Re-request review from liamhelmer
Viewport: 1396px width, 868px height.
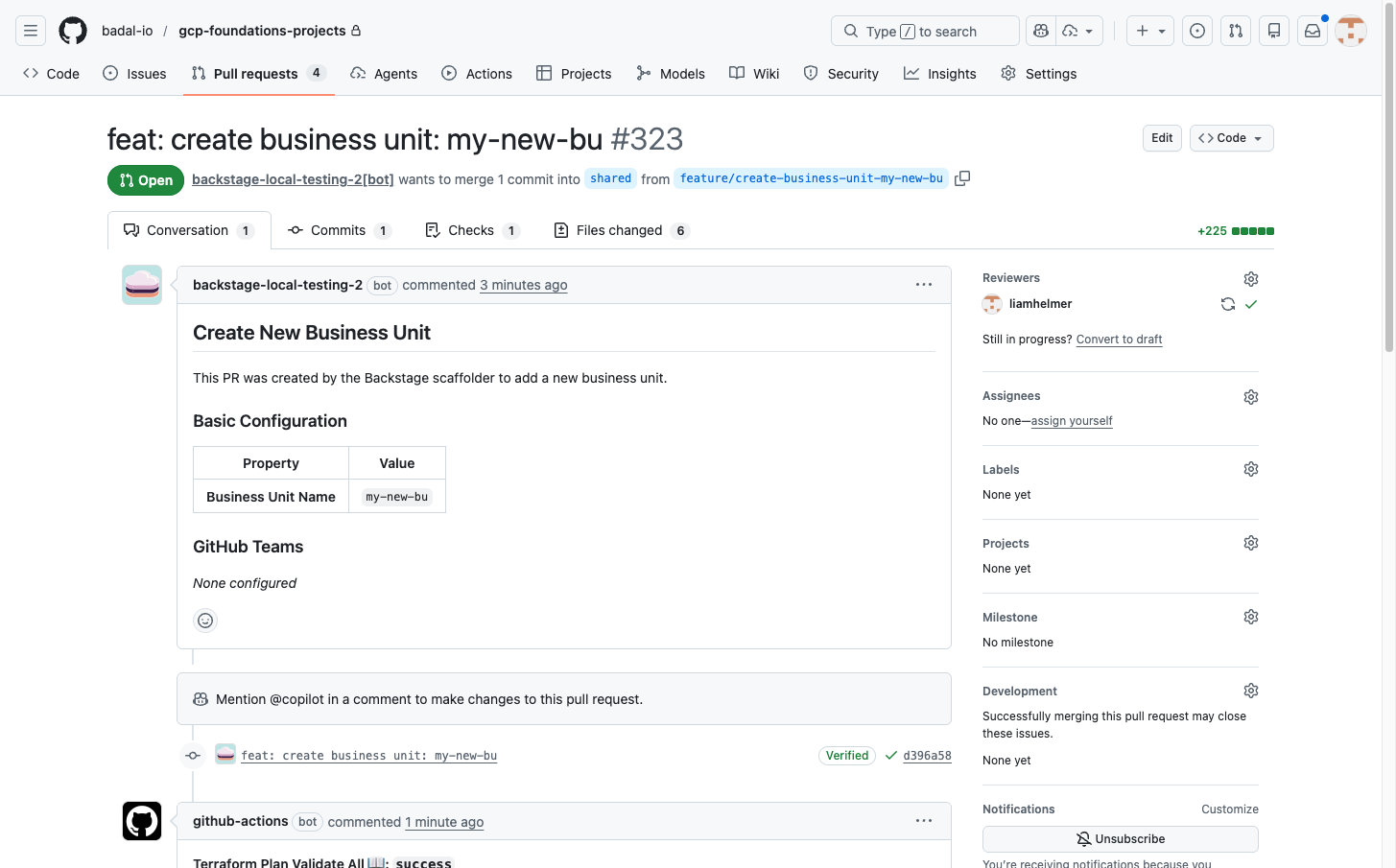(1227, 304)
